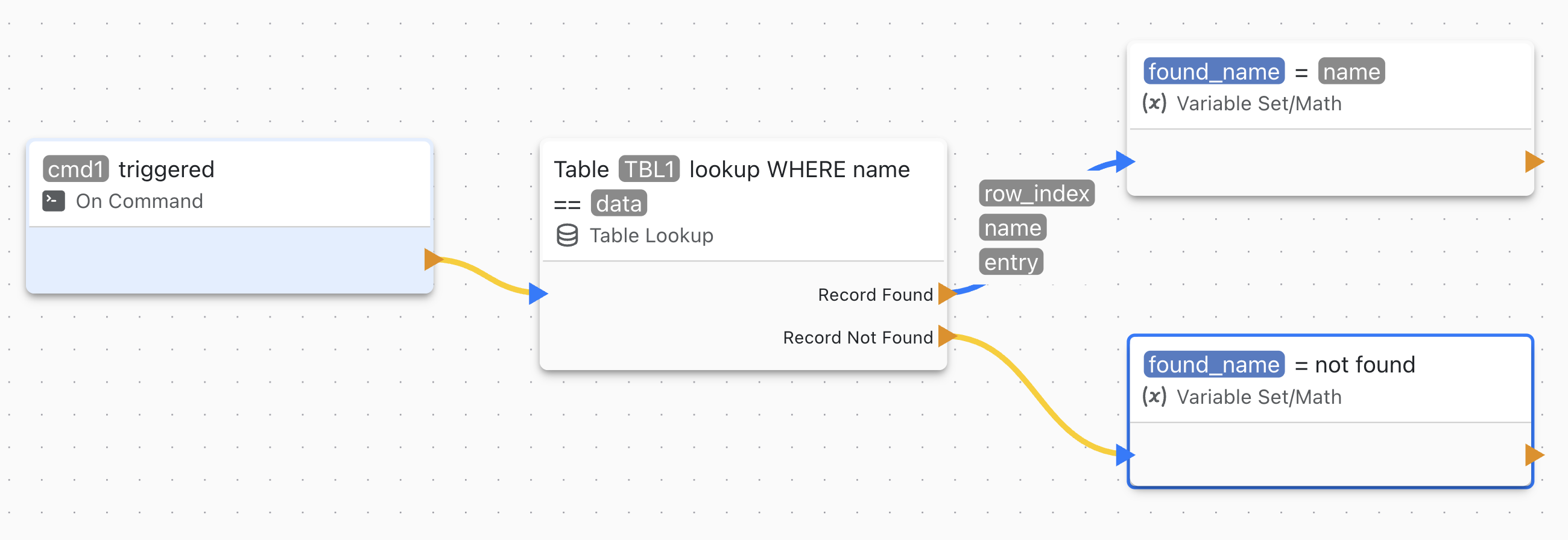Click the entry output variable tag
Viewport: 1568px width, 540px height.
(x=1011, y=262)
